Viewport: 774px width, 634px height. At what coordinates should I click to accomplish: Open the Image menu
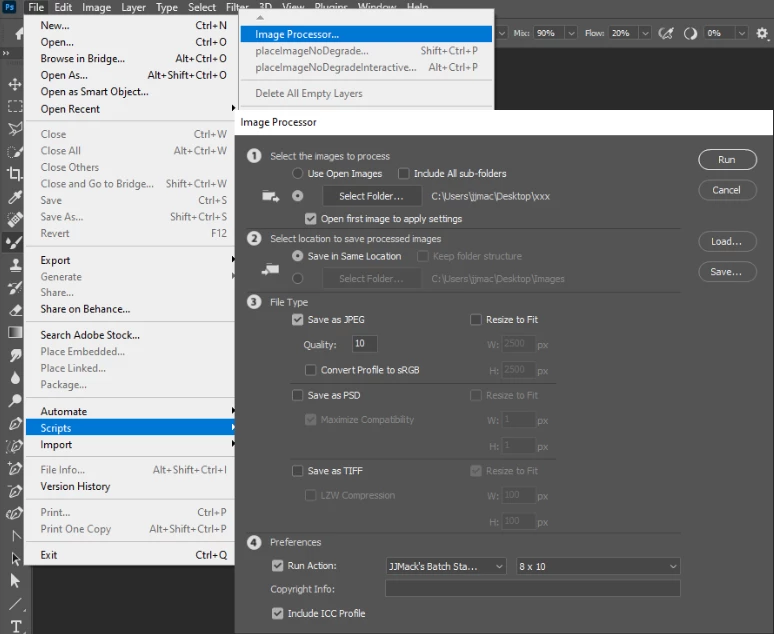point(96,7)
